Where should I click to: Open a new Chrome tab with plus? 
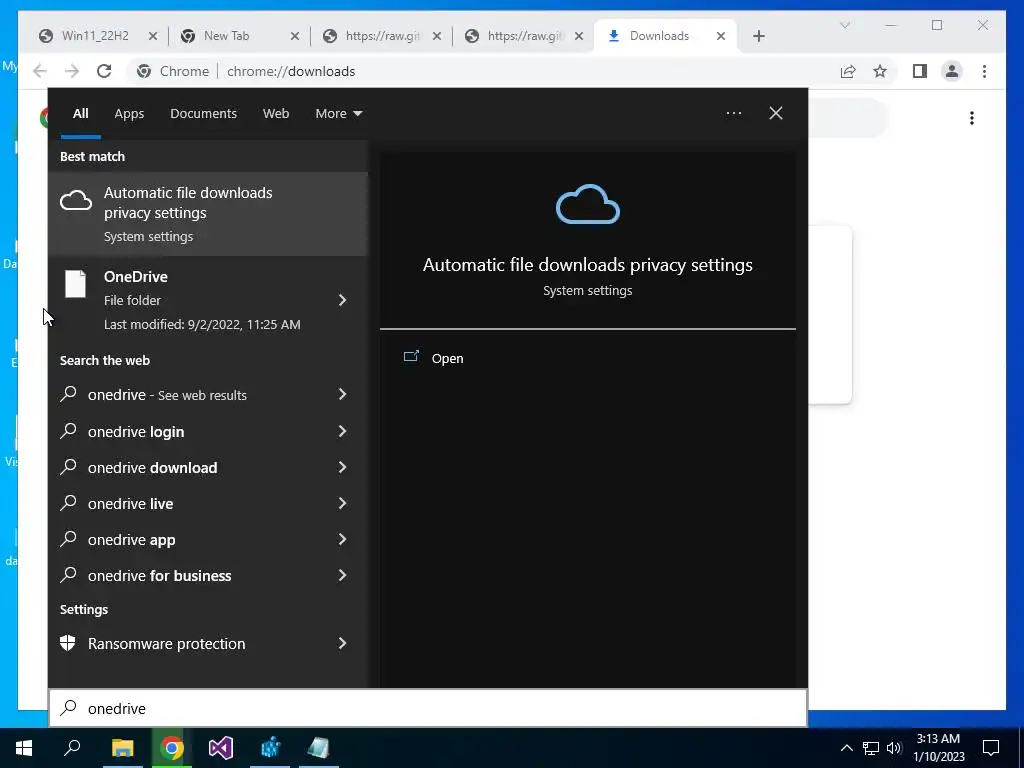758,36
